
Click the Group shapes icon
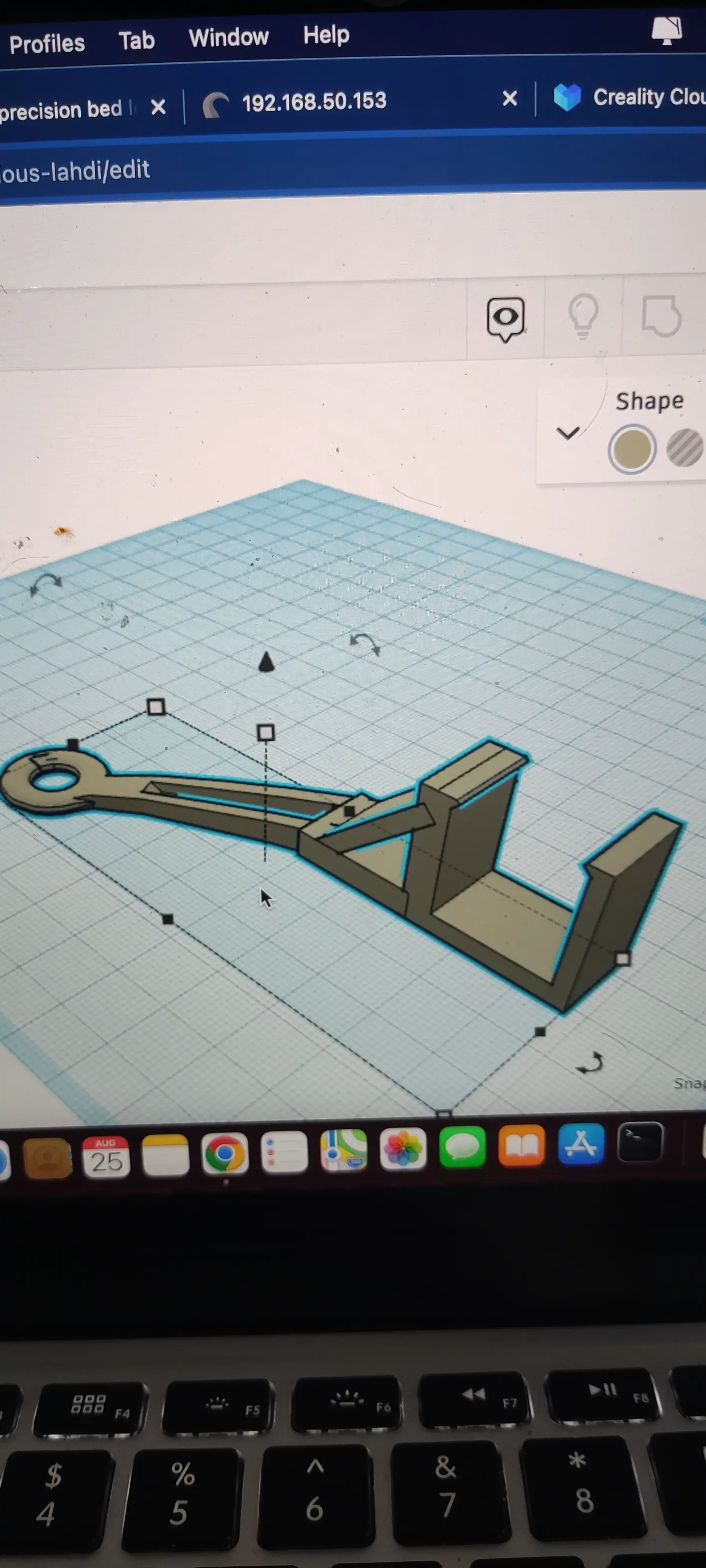(661, 316)
